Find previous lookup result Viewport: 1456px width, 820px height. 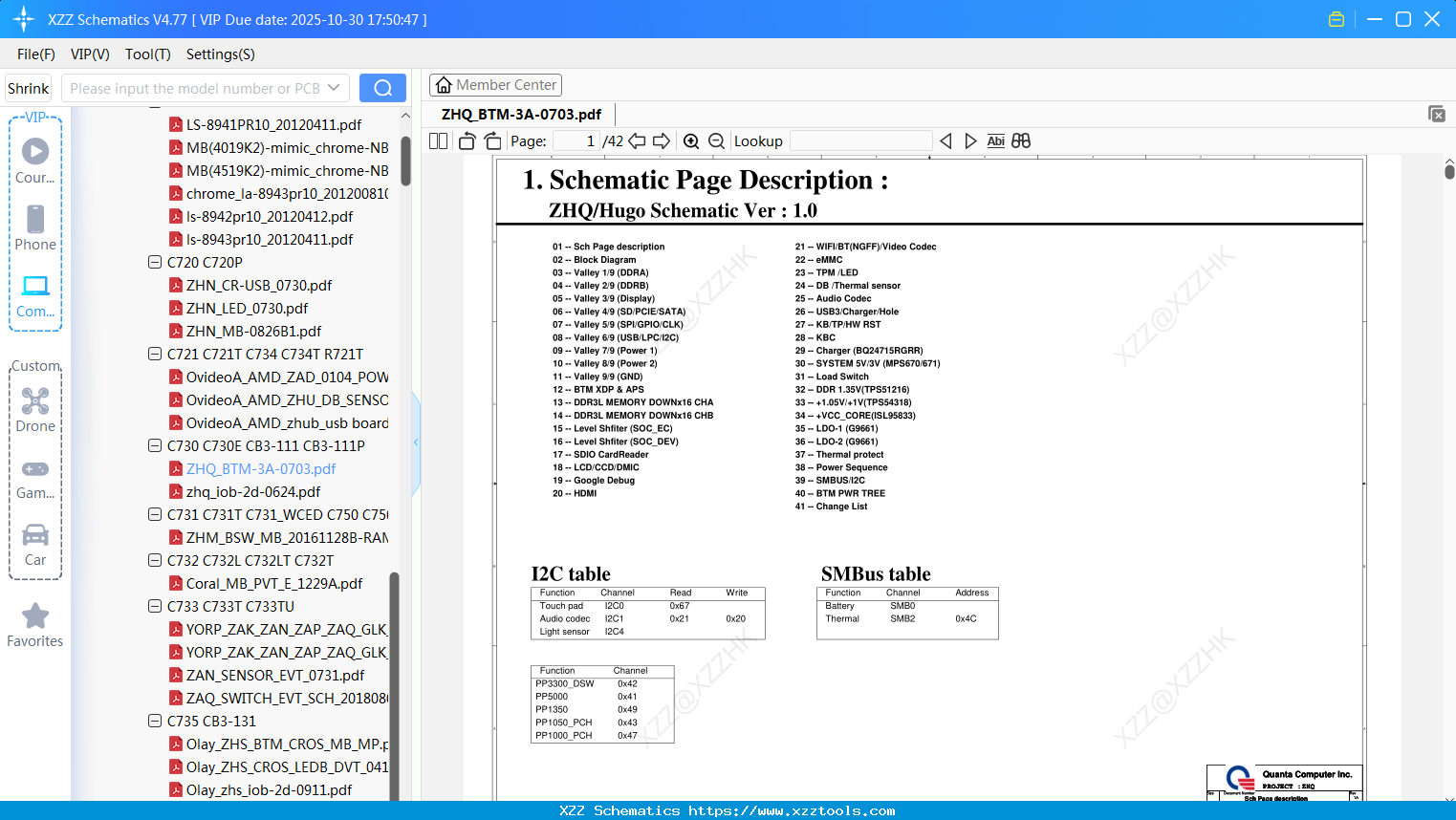[945, 141]
